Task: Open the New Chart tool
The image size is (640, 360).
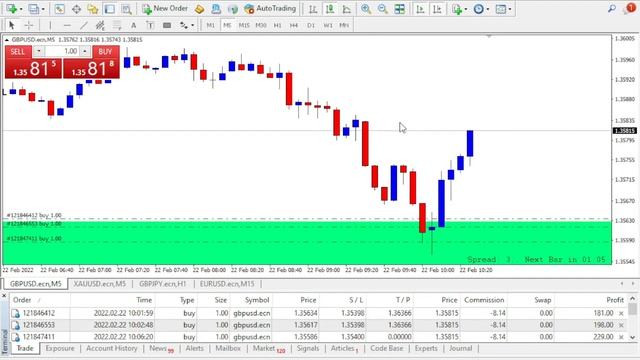Action: 11,9
